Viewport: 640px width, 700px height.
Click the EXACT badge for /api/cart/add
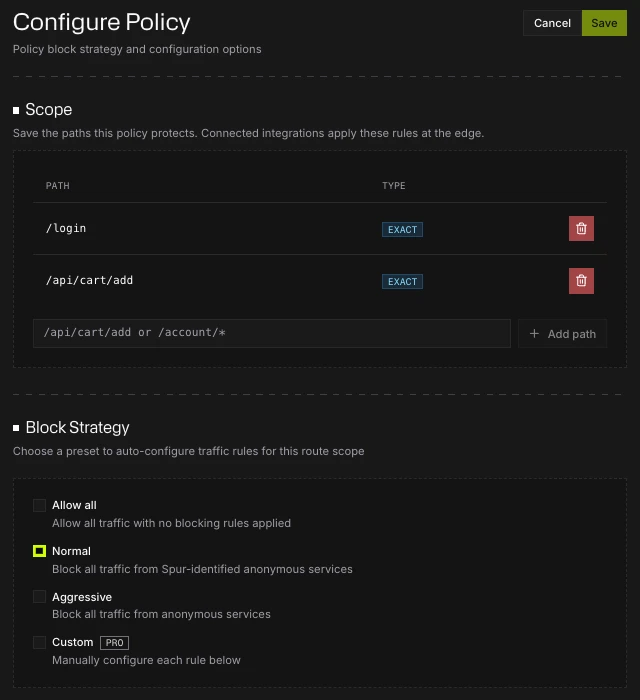pos(402,282)
